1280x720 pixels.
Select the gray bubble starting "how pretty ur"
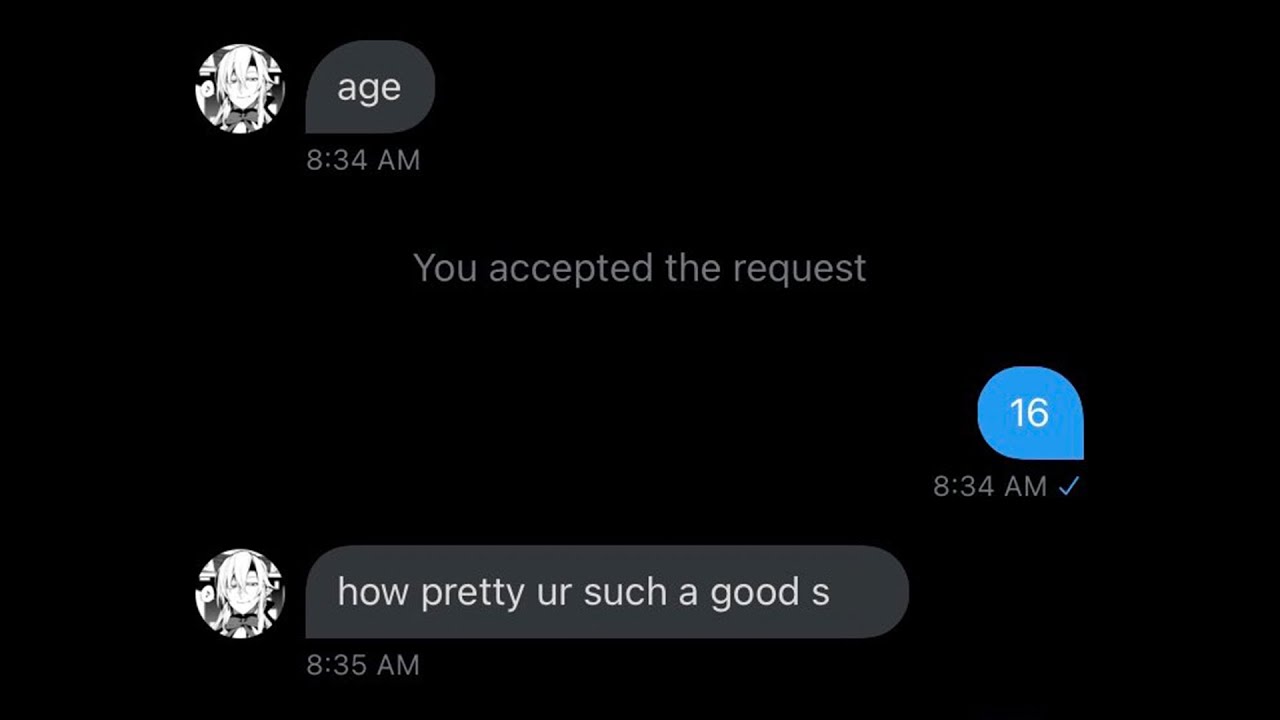[x=607, y=592]
